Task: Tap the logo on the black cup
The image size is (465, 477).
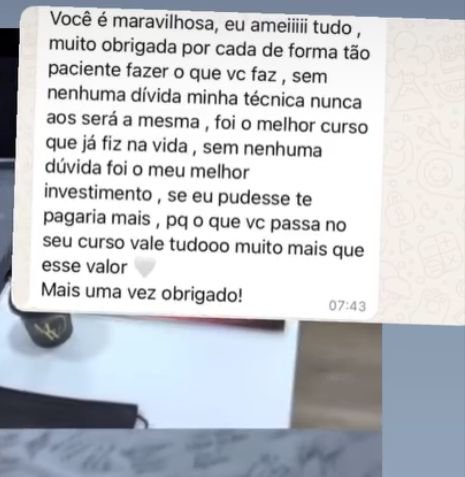Action: coord(52,328)
